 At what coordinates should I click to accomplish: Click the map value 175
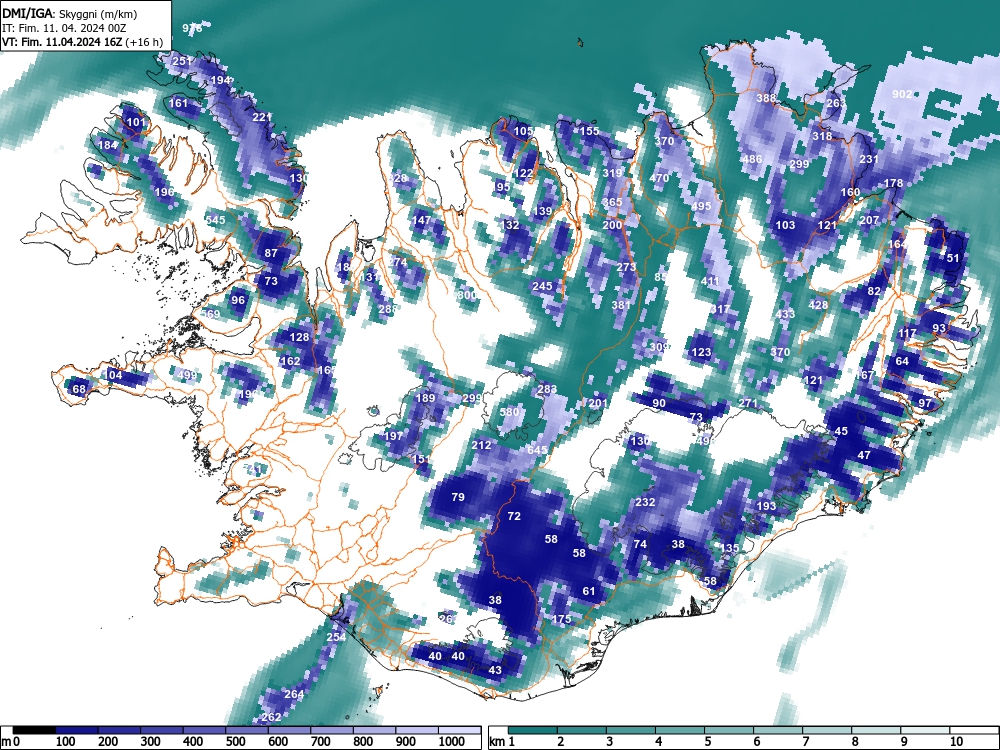pos(562,619)
